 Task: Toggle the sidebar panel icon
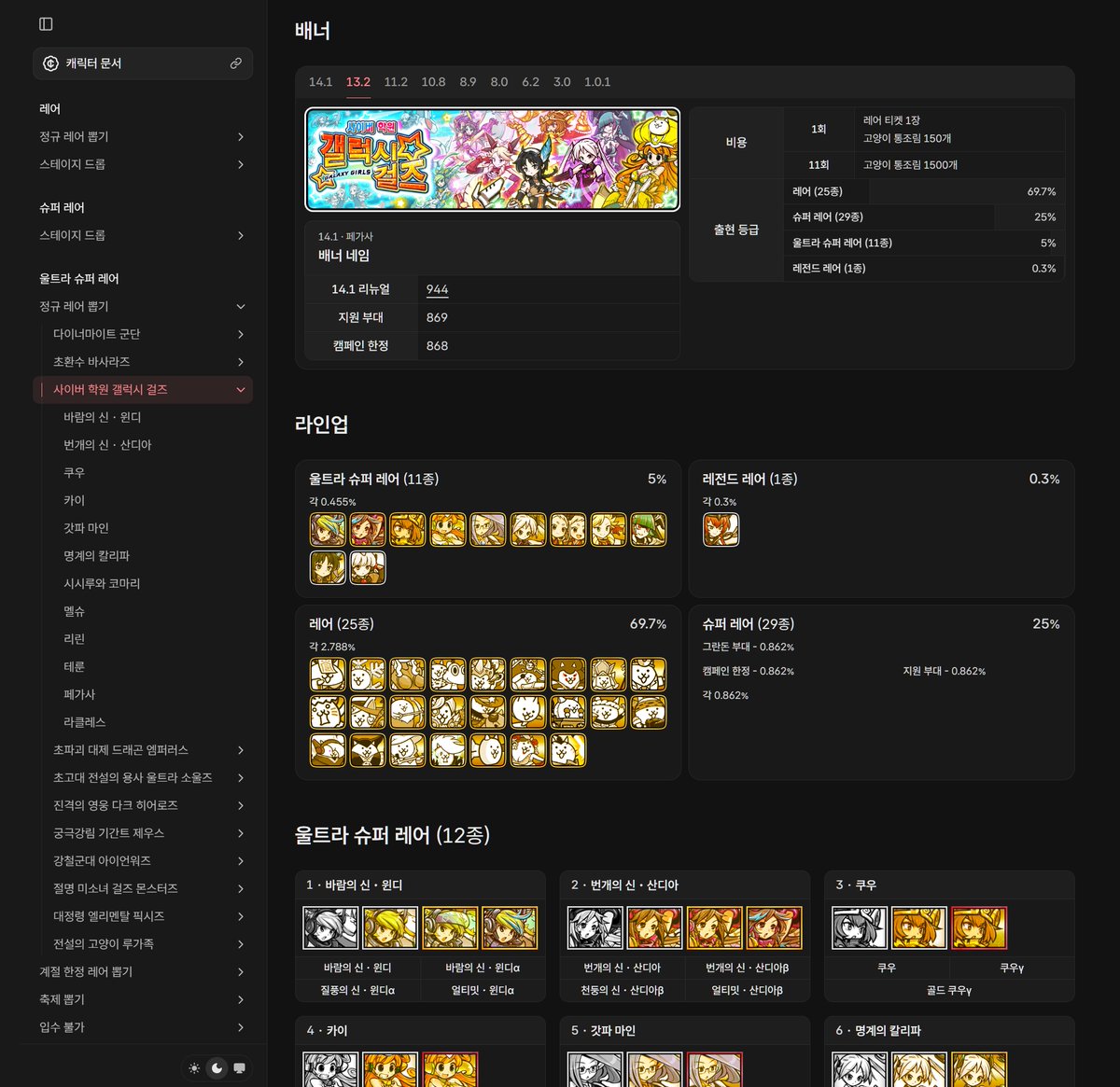point(46,24)
